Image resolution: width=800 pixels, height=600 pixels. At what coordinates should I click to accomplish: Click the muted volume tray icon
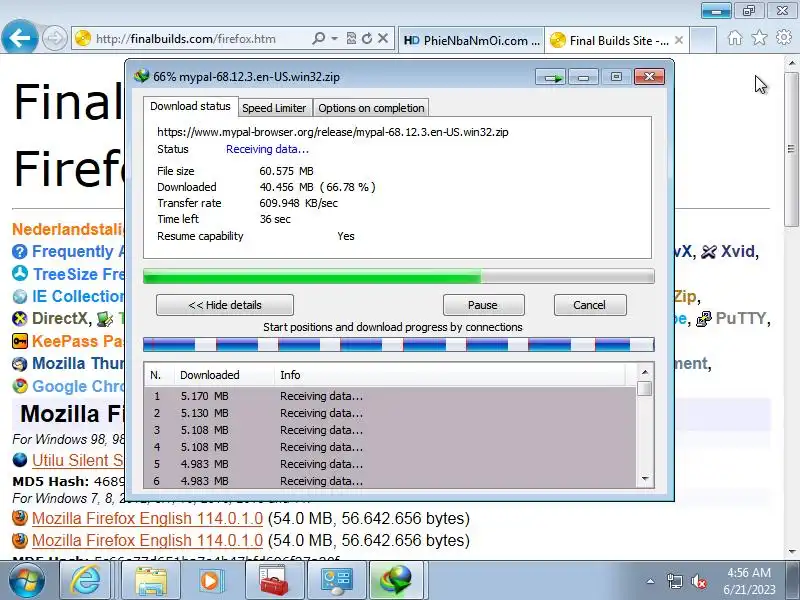[698, 582]
